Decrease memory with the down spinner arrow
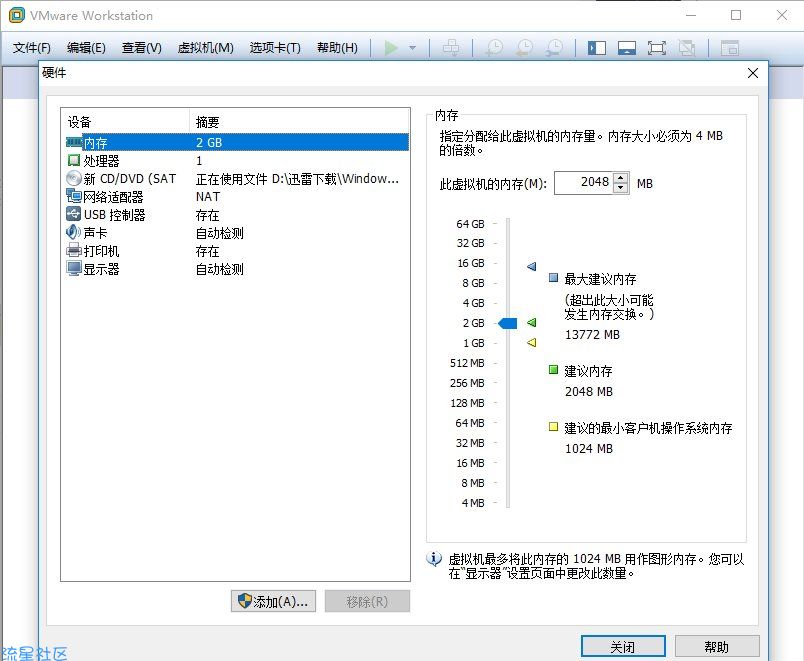Image resolution: width=804 pixels, height=661 pixels. 621,188
